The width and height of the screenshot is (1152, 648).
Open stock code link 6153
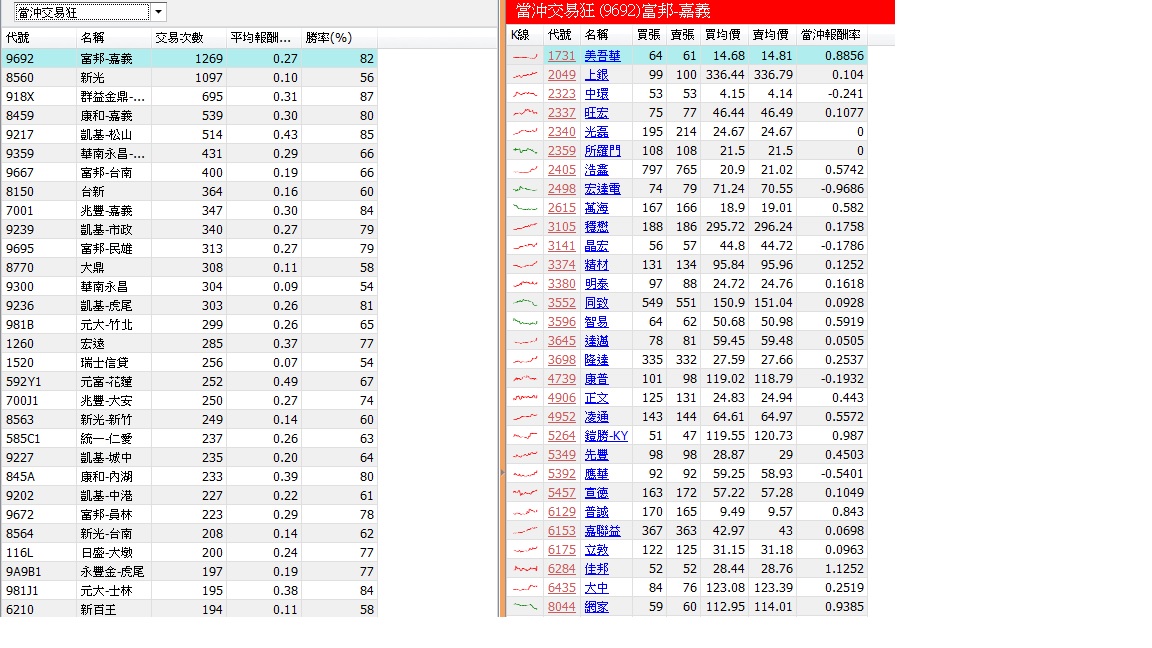[561, 531]
